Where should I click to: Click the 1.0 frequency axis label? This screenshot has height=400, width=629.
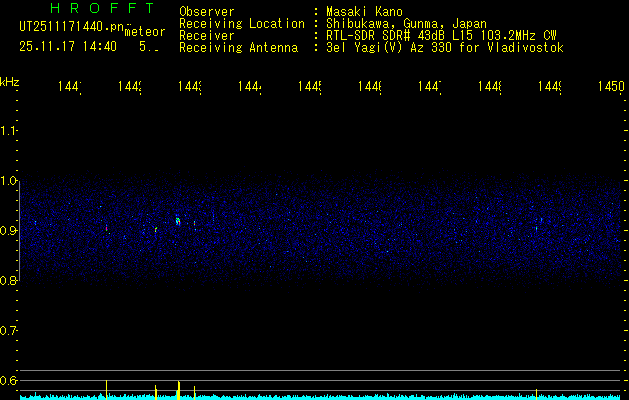pos(9,181)
